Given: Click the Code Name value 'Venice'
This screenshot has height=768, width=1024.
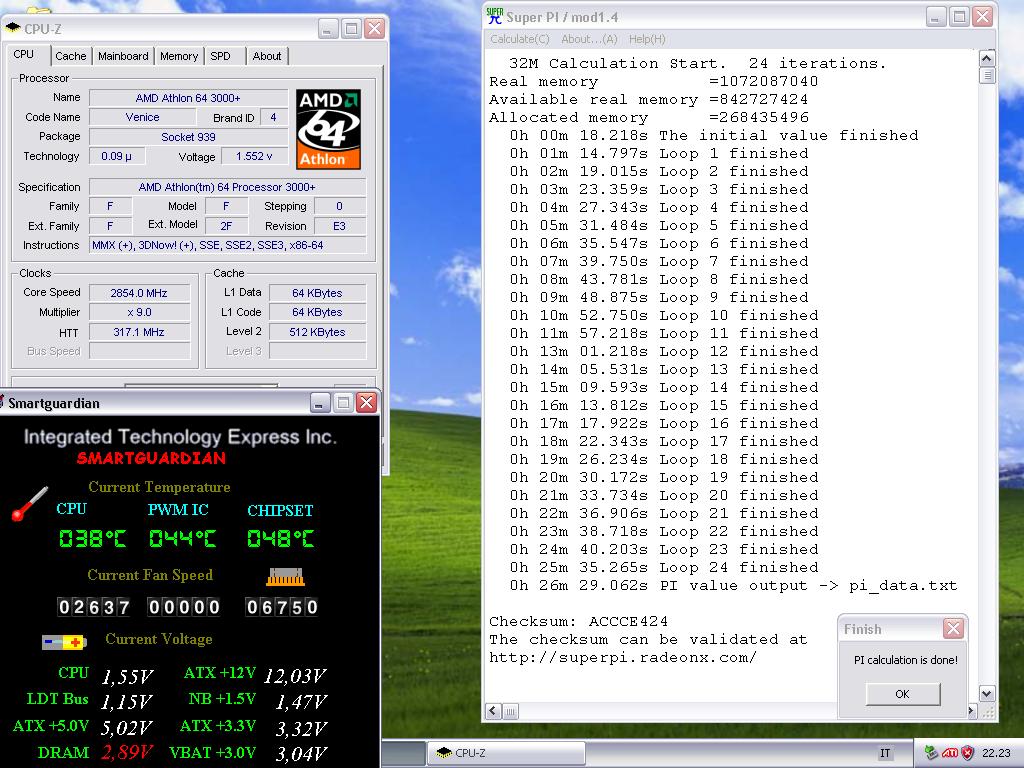Looking at the screenshot, I should 142,118.
